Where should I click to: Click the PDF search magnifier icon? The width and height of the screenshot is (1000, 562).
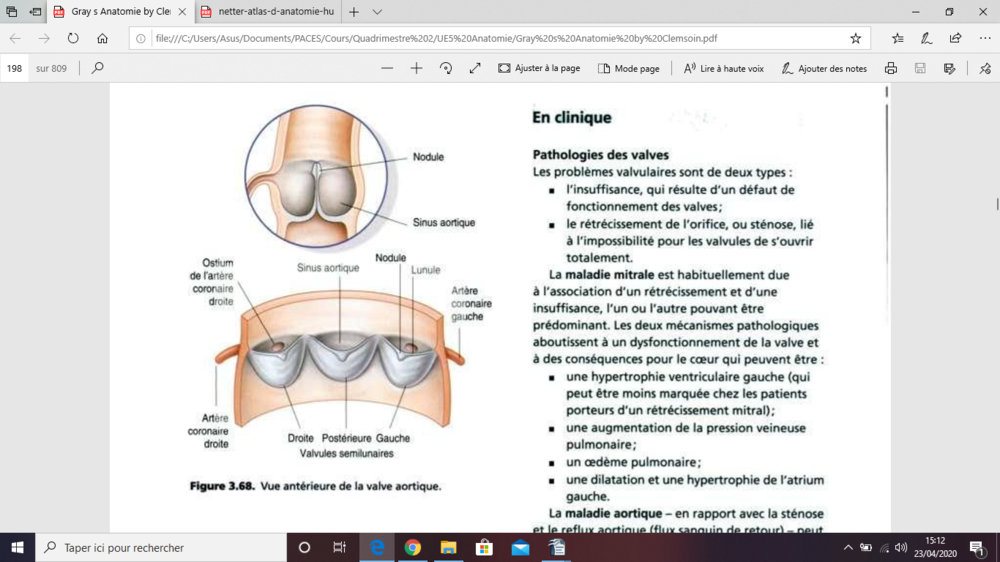pyautogui.click(x=97, y=68)
